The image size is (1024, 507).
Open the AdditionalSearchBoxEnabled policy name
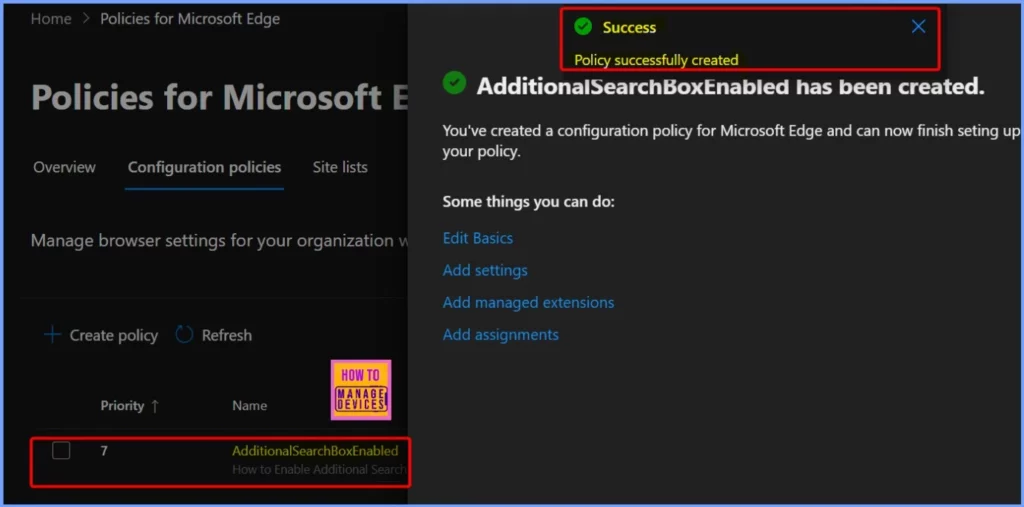[x=315, y=451]
